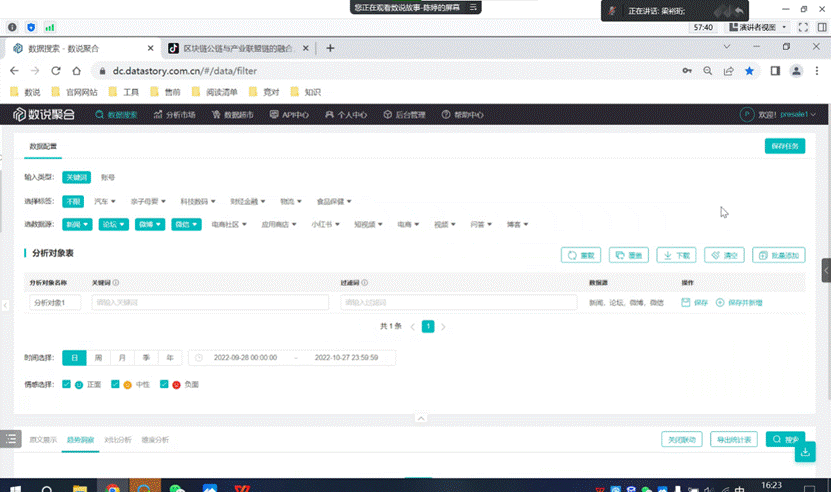The width and height of the screenshot is (831, 492).
Task: Open 分析市场 in top navigation
Action: tap(175, 115)
